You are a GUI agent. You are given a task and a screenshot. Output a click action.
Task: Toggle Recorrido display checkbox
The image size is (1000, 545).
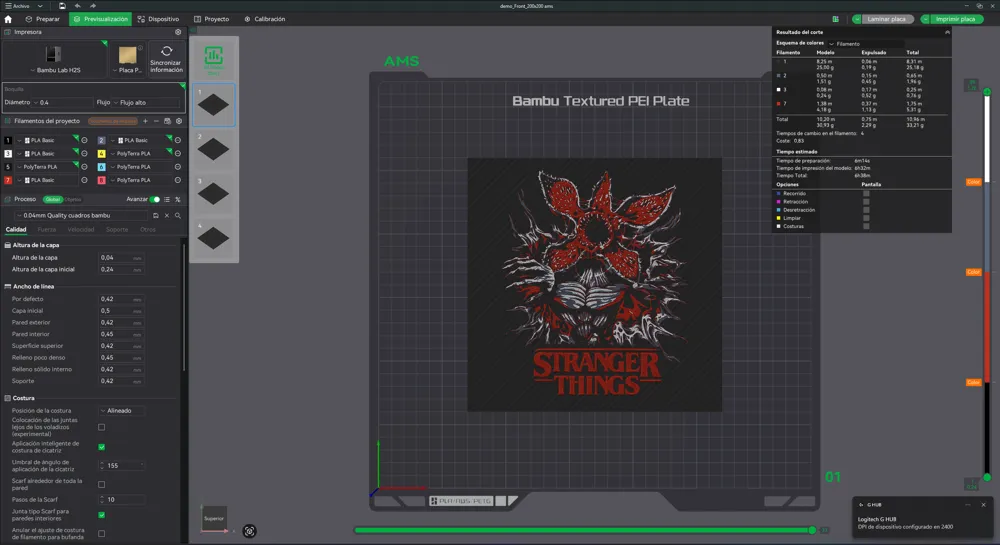[x=866, y=193]
